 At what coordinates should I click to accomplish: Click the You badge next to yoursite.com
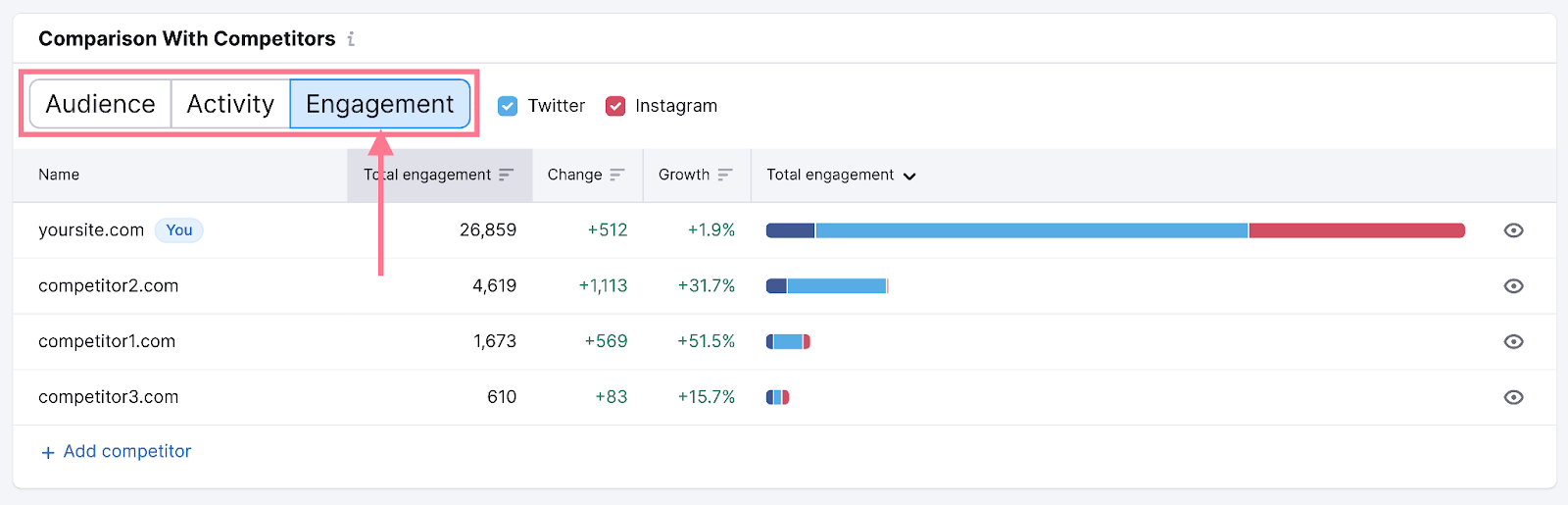178,230
